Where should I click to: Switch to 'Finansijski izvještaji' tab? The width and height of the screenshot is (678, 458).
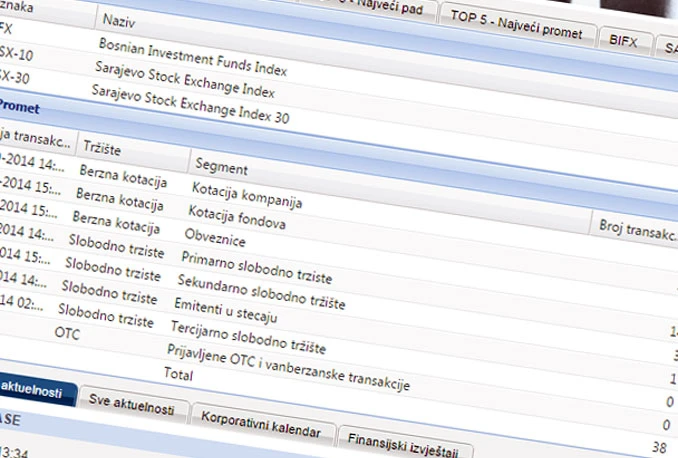click(x=403, y=445)
